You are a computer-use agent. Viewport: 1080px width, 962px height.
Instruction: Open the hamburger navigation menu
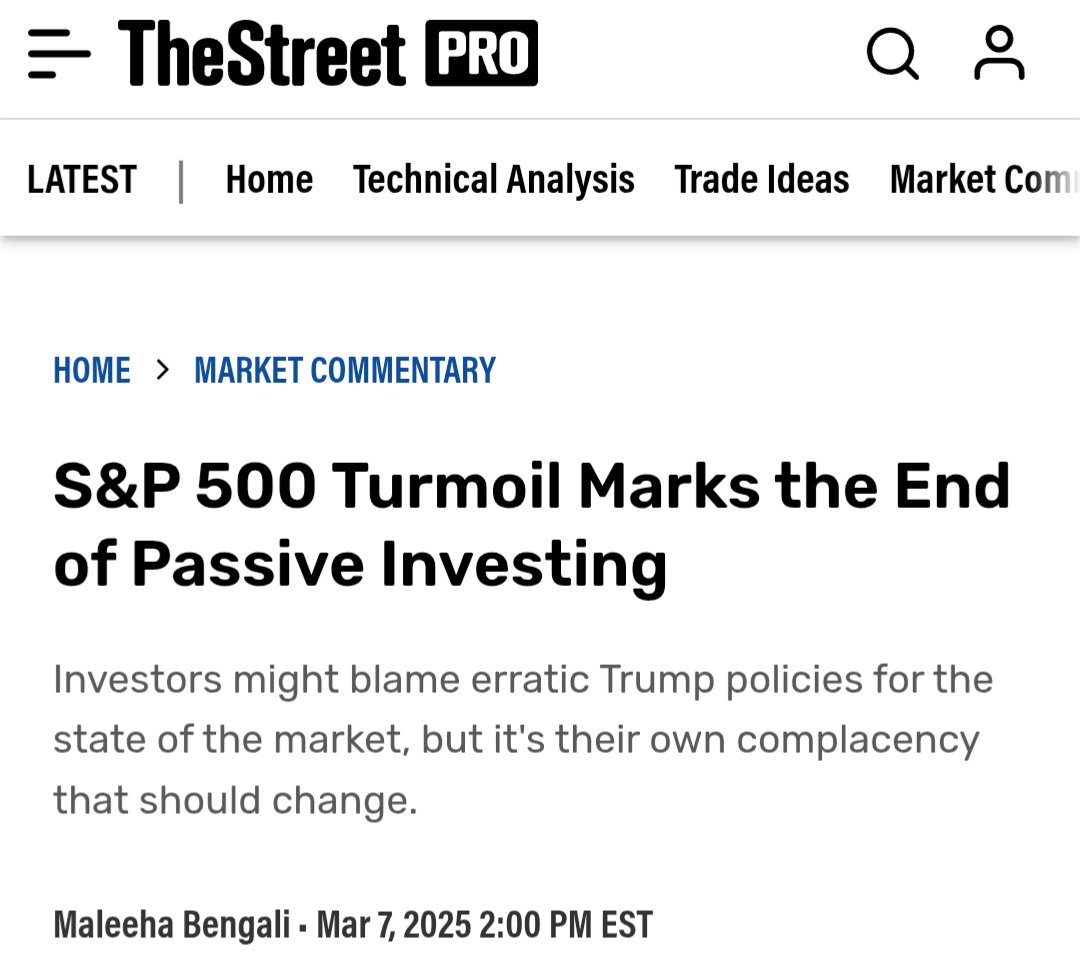click(x=59, y=54)
